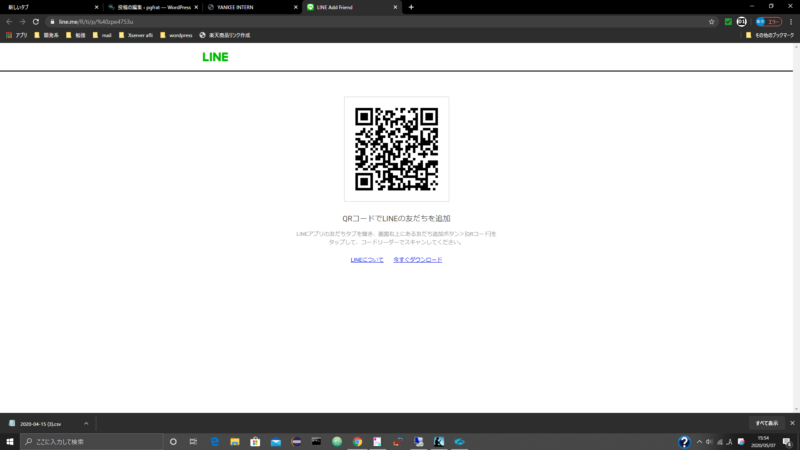Open the pink and white taskbar app
Viewport: 800px width, 450px height.
(x=378, y=441)
